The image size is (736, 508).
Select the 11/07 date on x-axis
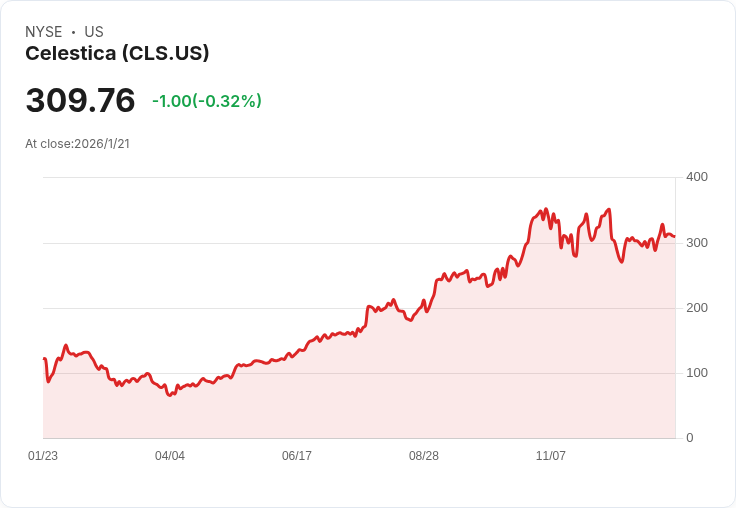point(551,456)
